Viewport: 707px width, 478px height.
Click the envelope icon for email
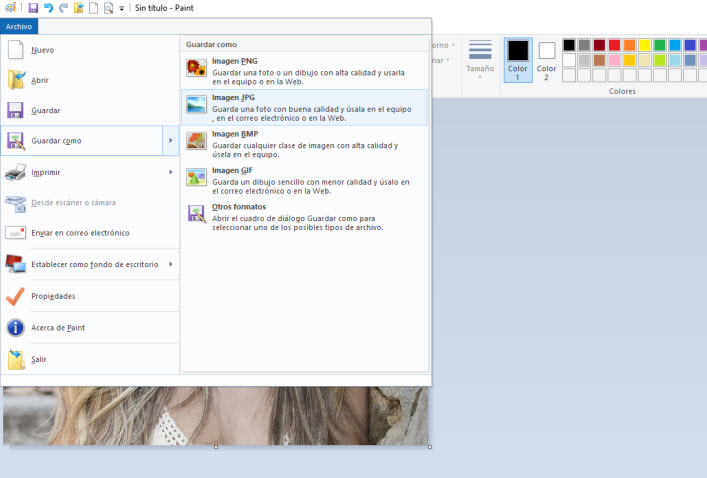(x=15, y=233)
